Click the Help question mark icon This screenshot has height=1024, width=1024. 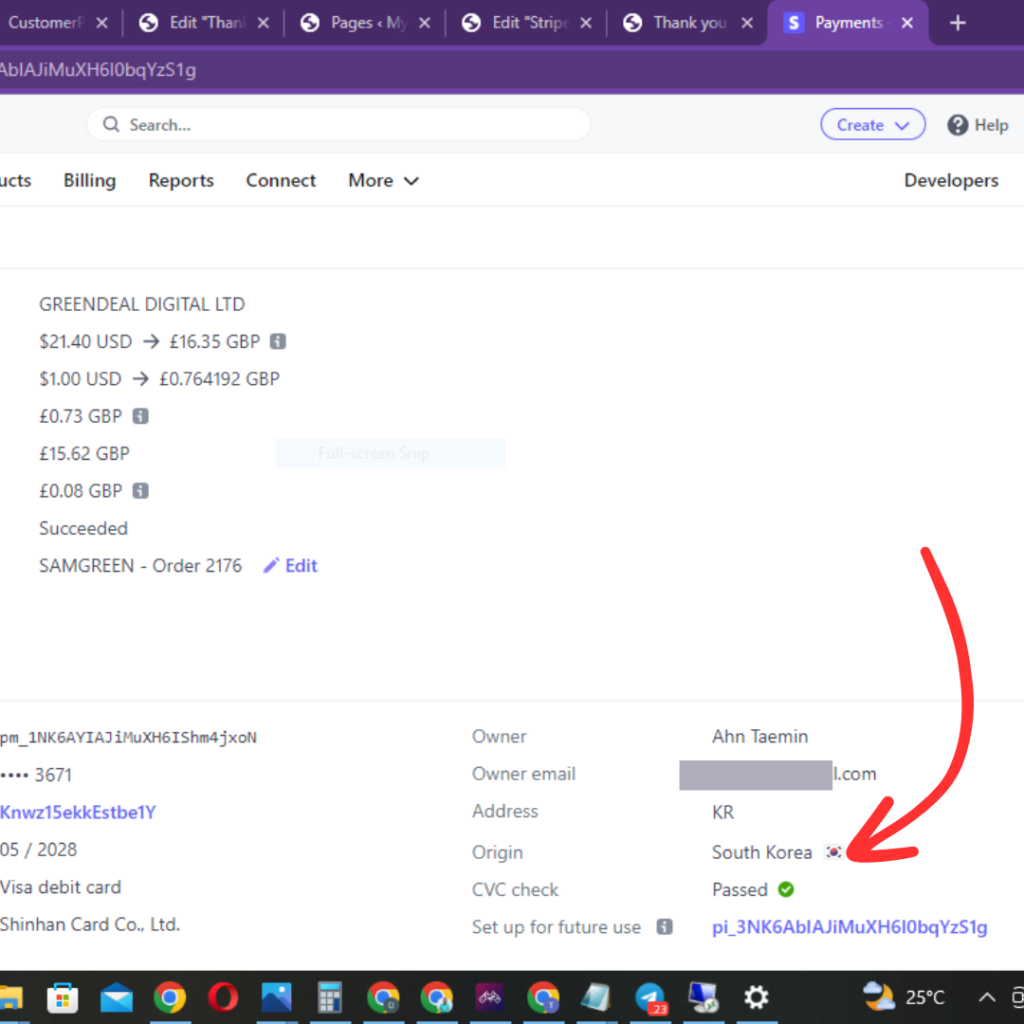pyautogui.click(x=957, y=125)
